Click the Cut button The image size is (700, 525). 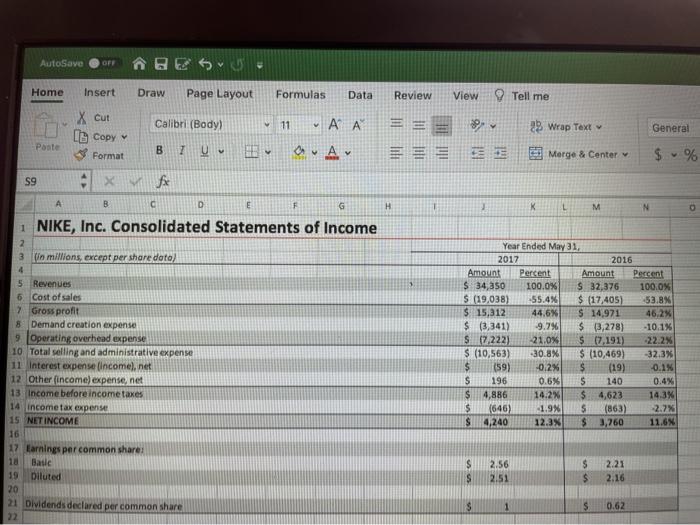93,118
